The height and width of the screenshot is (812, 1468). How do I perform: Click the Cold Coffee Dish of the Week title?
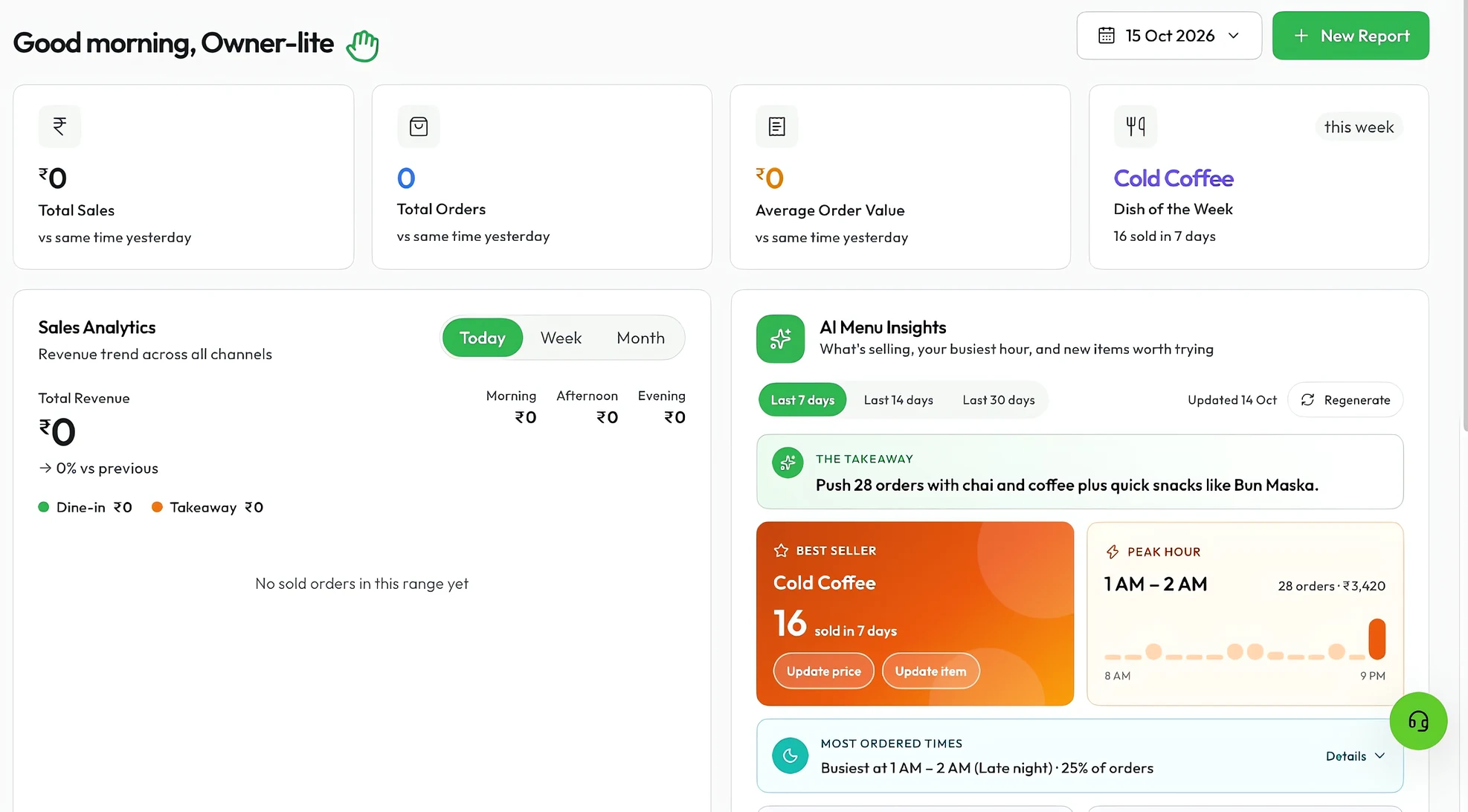coord(1174,178)
